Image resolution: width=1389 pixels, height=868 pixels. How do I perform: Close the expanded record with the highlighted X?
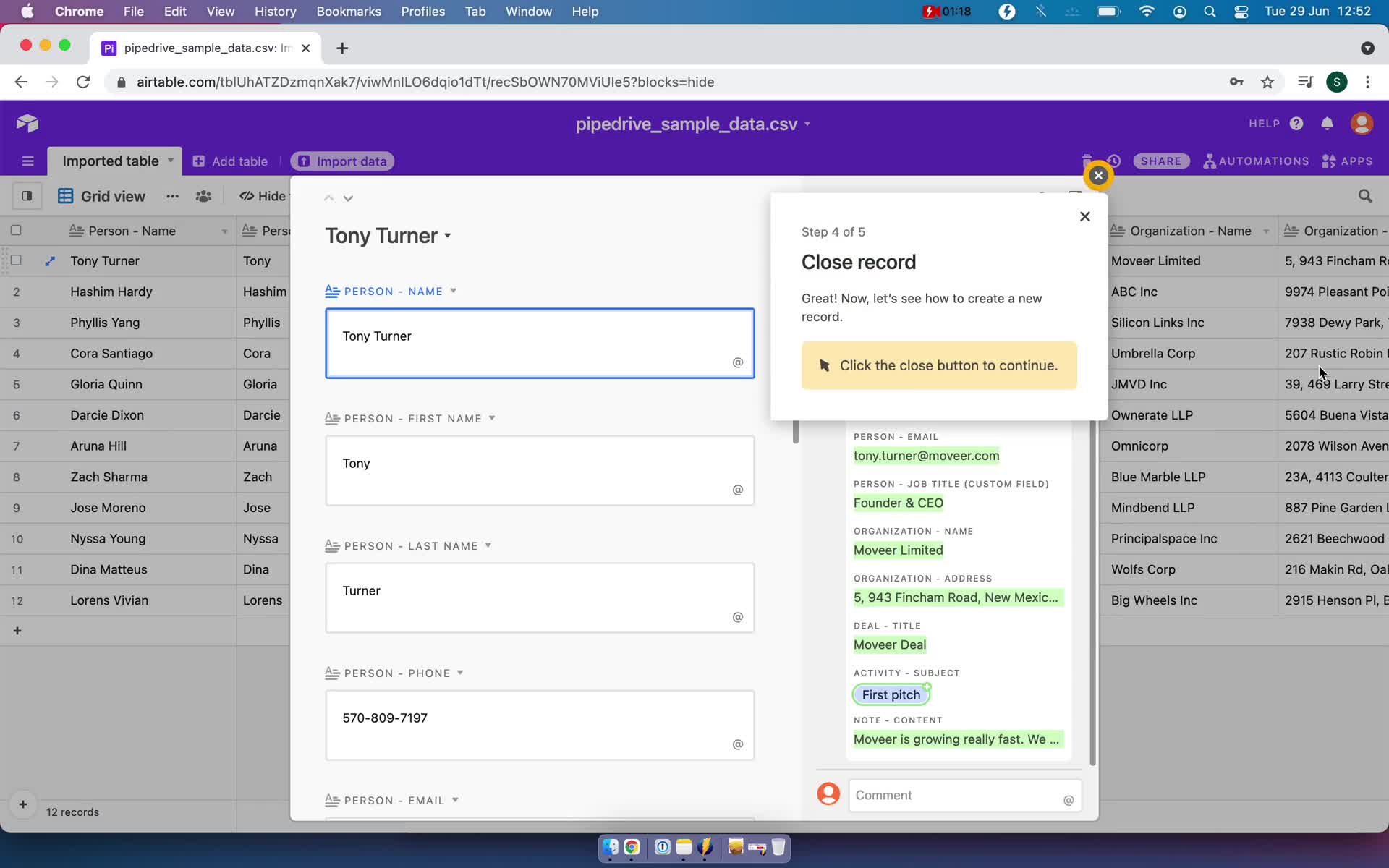click(1098, 175)
